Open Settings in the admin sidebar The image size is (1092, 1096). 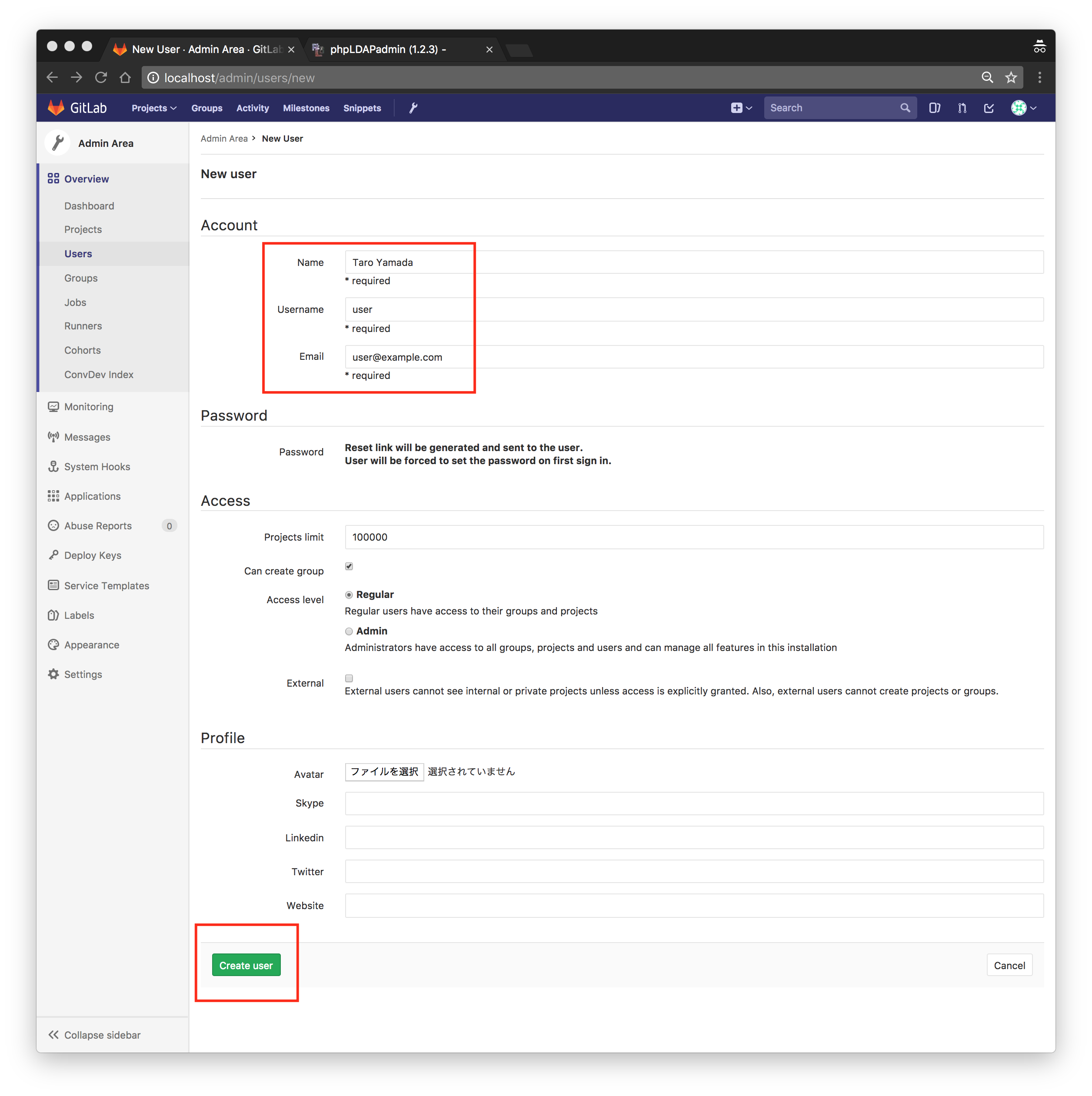pos(83,674)
